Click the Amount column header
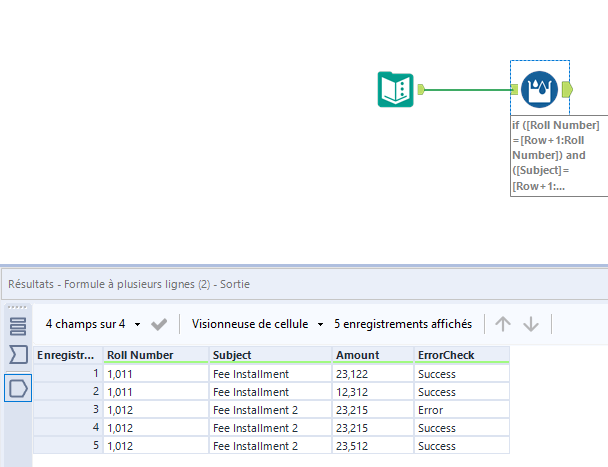The width and height of the screenshot is (608, 467). click(x=357, y=355)
